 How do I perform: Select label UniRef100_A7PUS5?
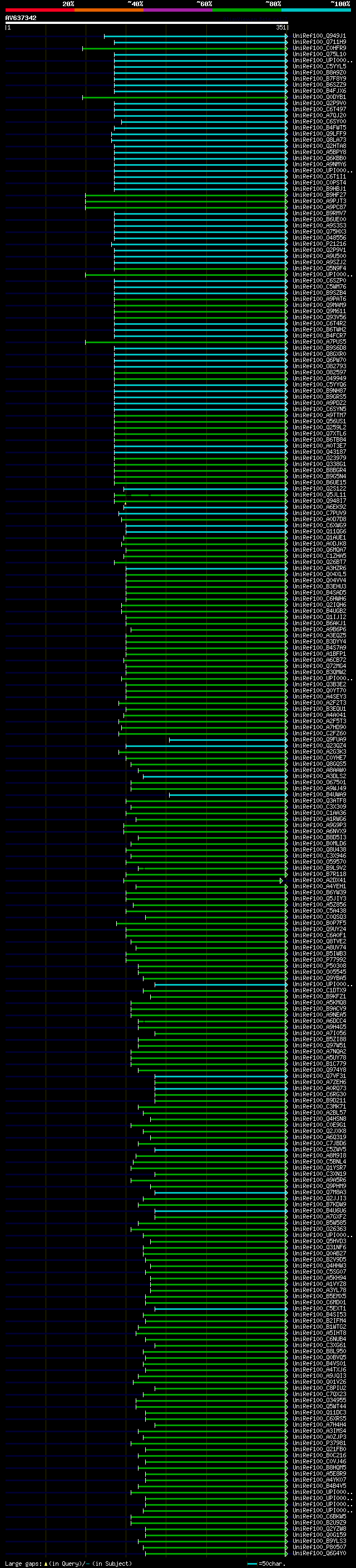coord(319,342)
